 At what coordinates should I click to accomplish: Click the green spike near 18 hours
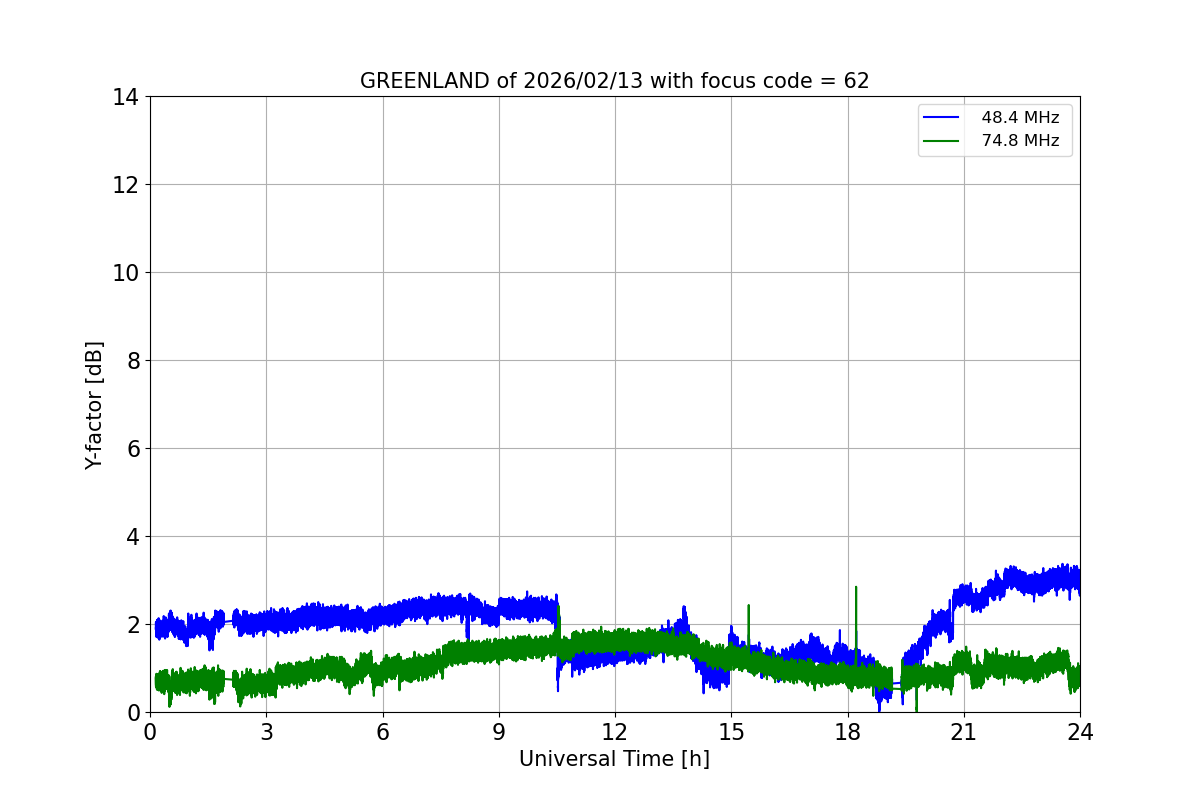point(856,620)
